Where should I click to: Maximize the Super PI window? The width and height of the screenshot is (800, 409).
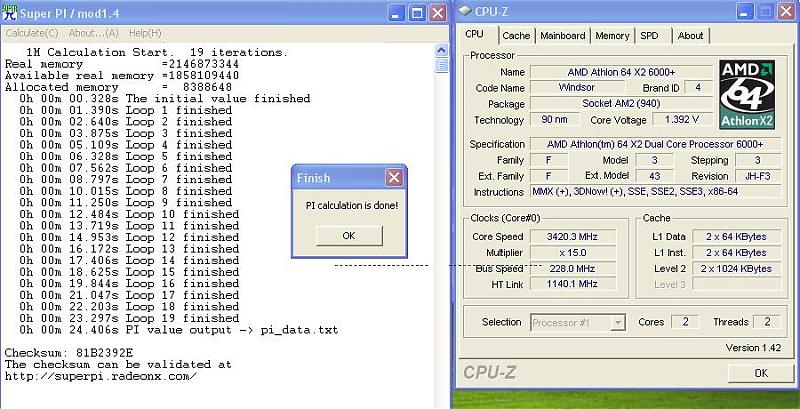(x=417, y=13)
